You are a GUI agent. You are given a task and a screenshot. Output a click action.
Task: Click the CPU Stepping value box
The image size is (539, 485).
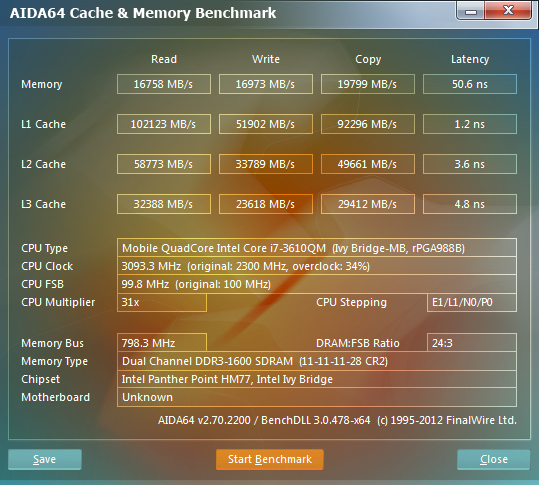pyautogui.click(x=472, y=302)
